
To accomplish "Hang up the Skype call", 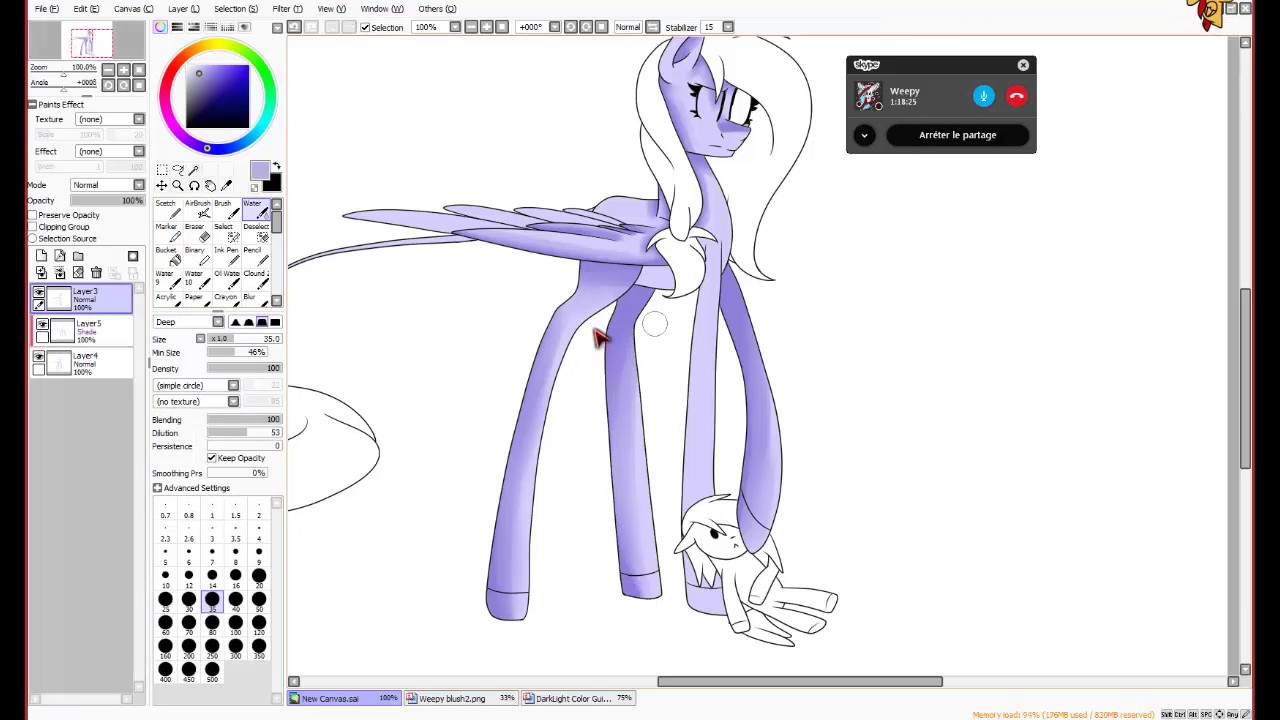I will [x=1016, y=96].
